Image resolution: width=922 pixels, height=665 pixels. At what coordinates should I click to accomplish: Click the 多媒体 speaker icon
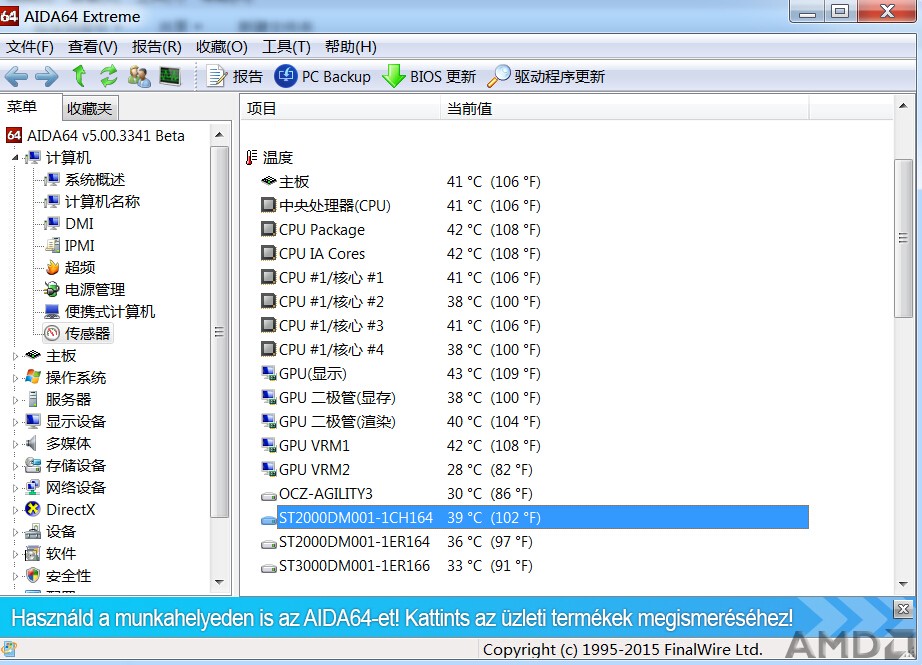tap(32, 443)
